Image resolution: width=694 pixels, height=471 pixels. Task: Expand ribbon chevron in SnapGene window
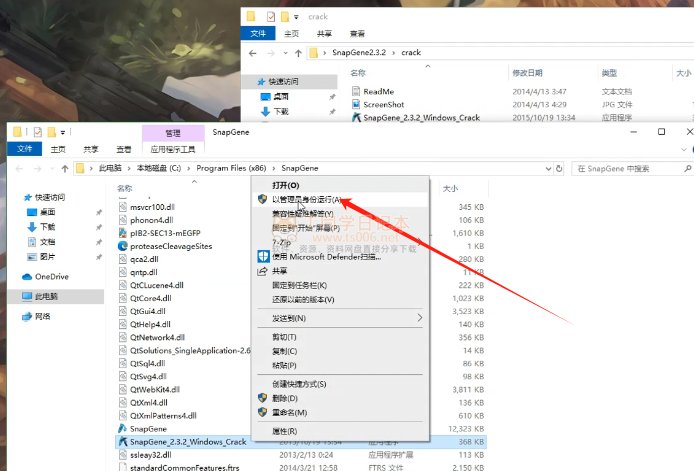[x=683, y=150]
